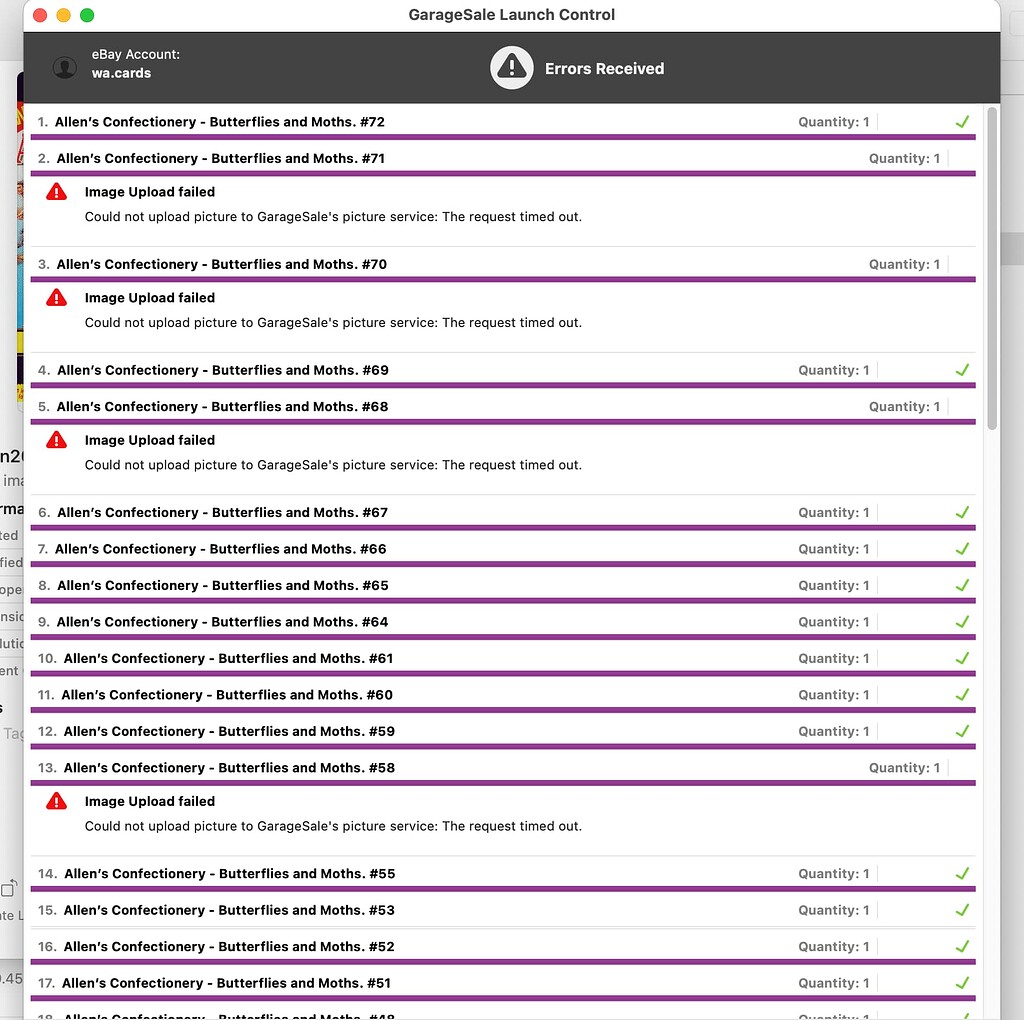
Task: Click the error triangle icon for listing #58
Action: tap(55, 800)
